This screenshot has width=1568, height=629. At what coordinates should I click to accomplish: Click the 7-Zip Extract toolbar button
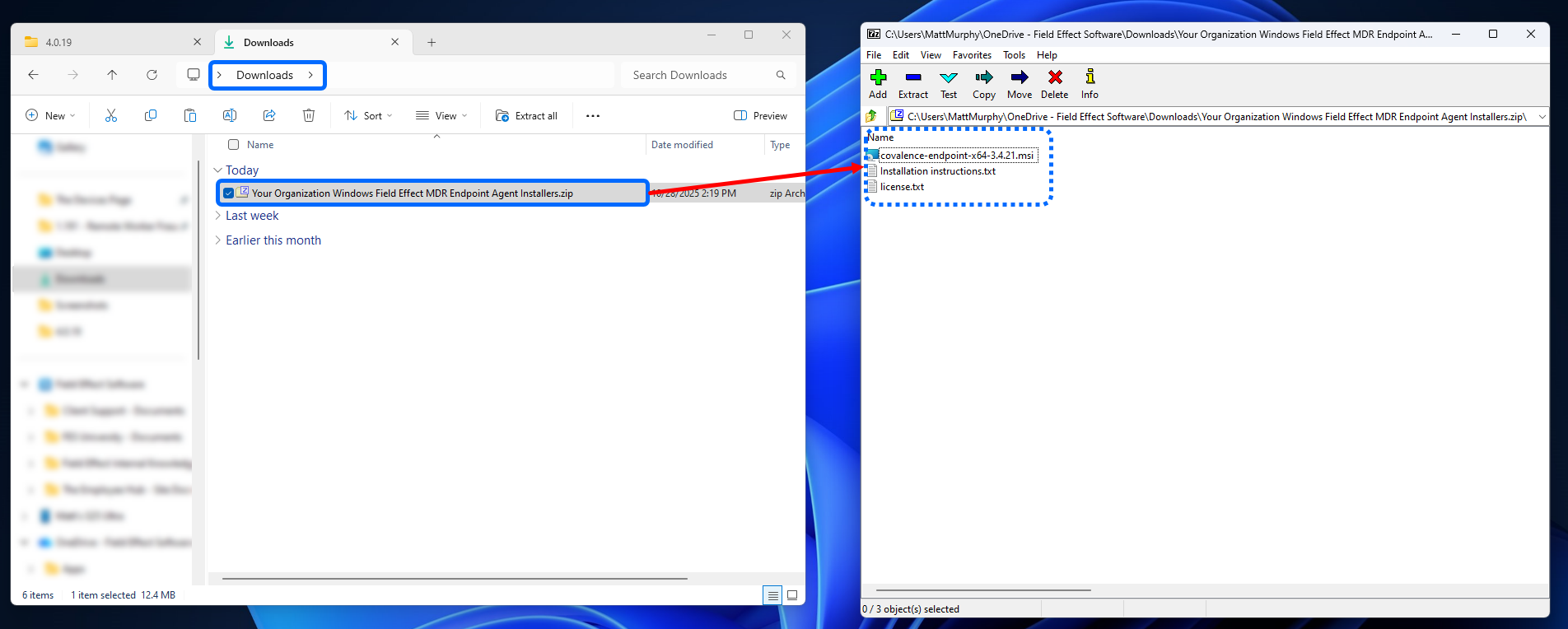point(913,84)
